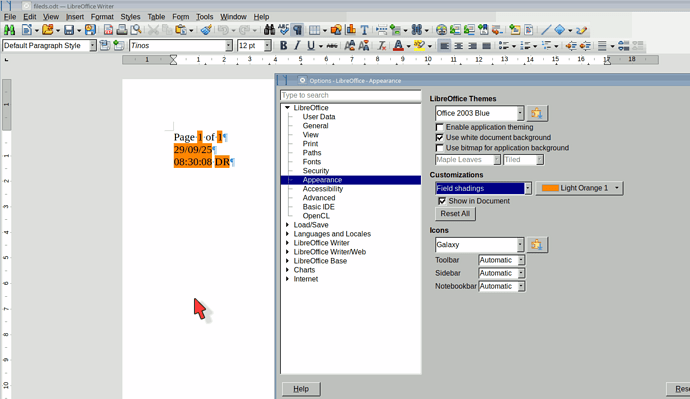Click the Paste clipboard icon
Viewport: 690px width, 399px height.
click(181, 30)
